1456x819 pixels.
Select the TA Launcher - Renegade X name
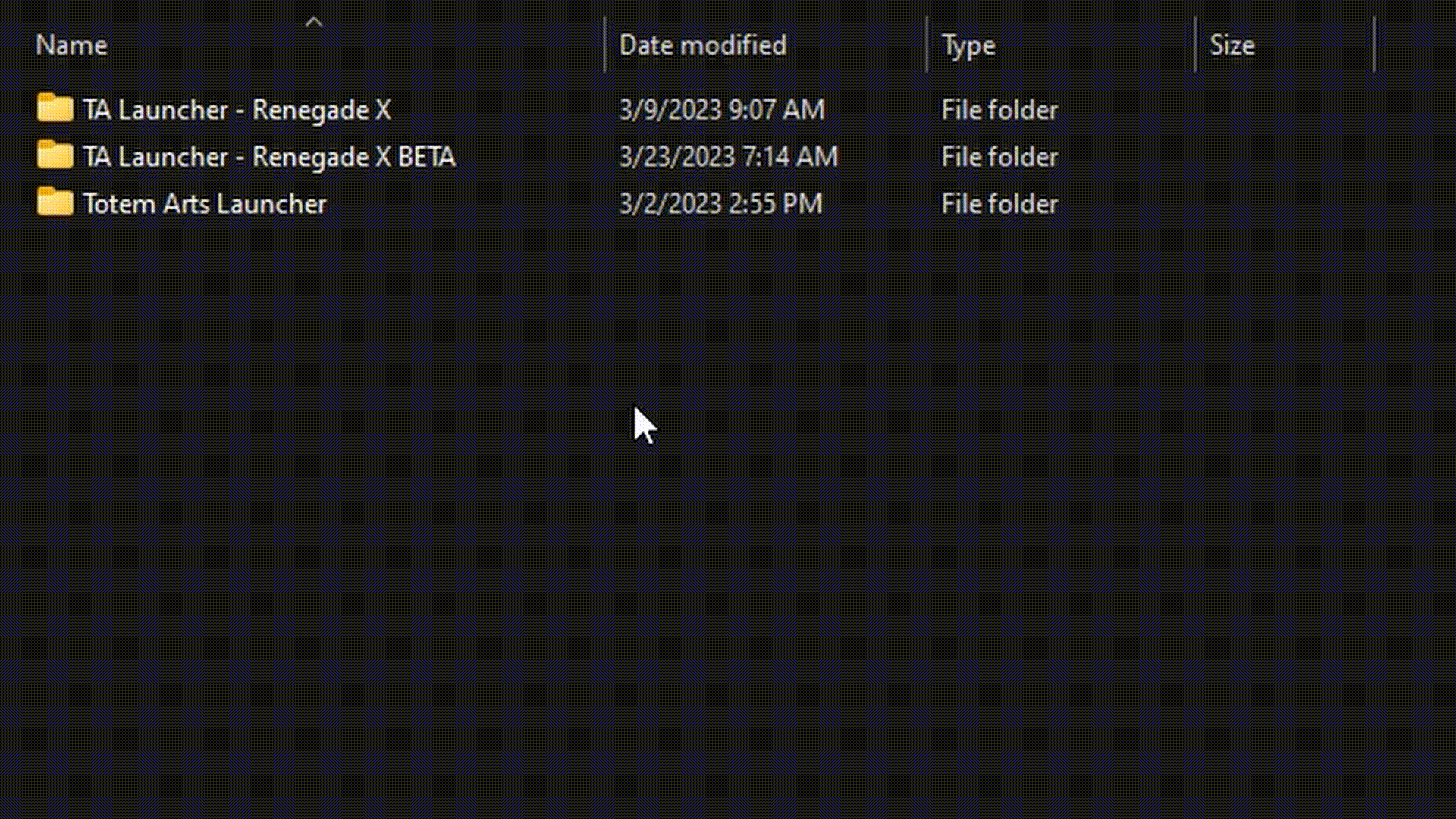[x=237, y=110]
